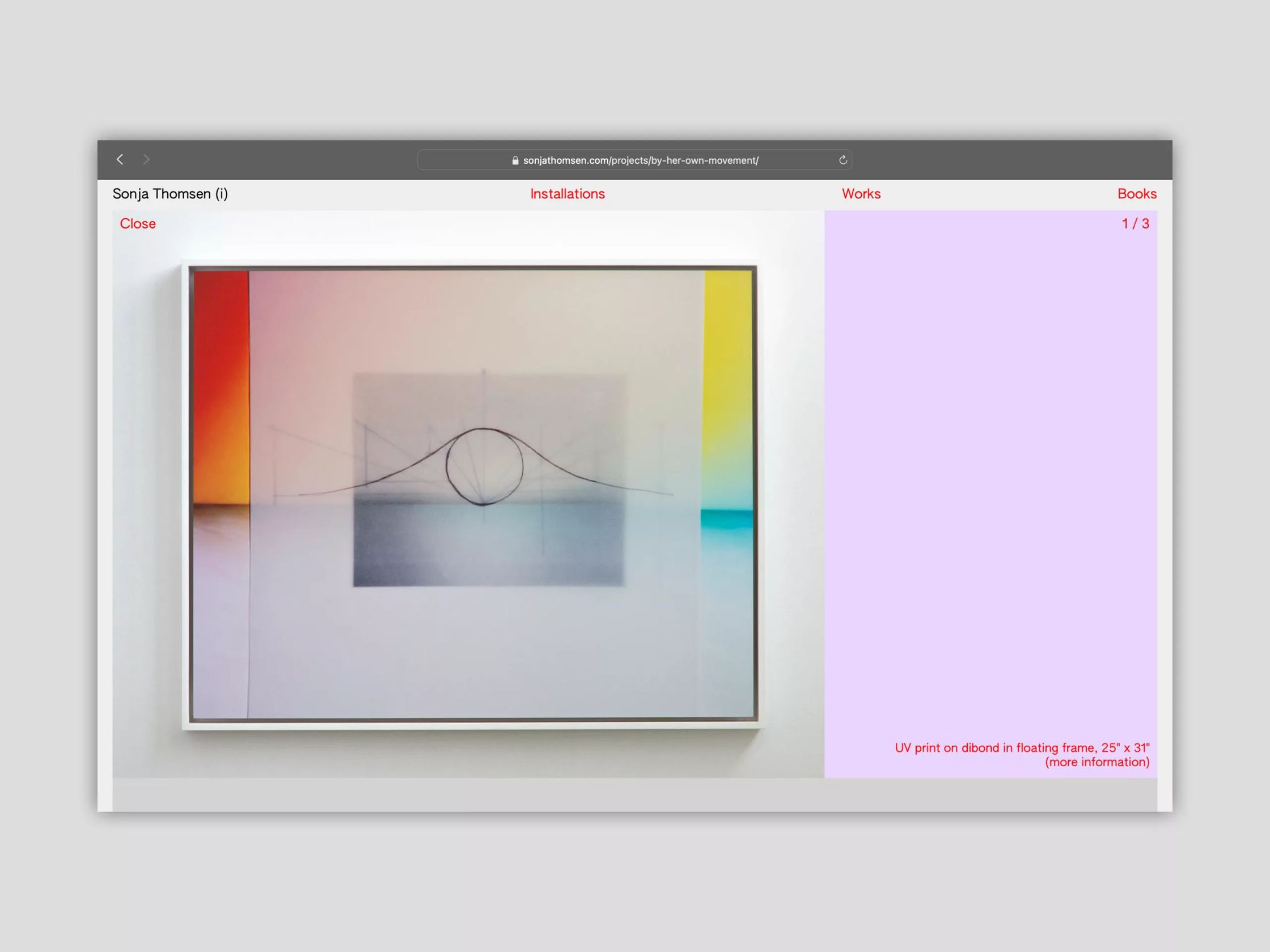Click the 1 / 3 slide counter
Viewport: 1270px width, 952px height.
1135,224
